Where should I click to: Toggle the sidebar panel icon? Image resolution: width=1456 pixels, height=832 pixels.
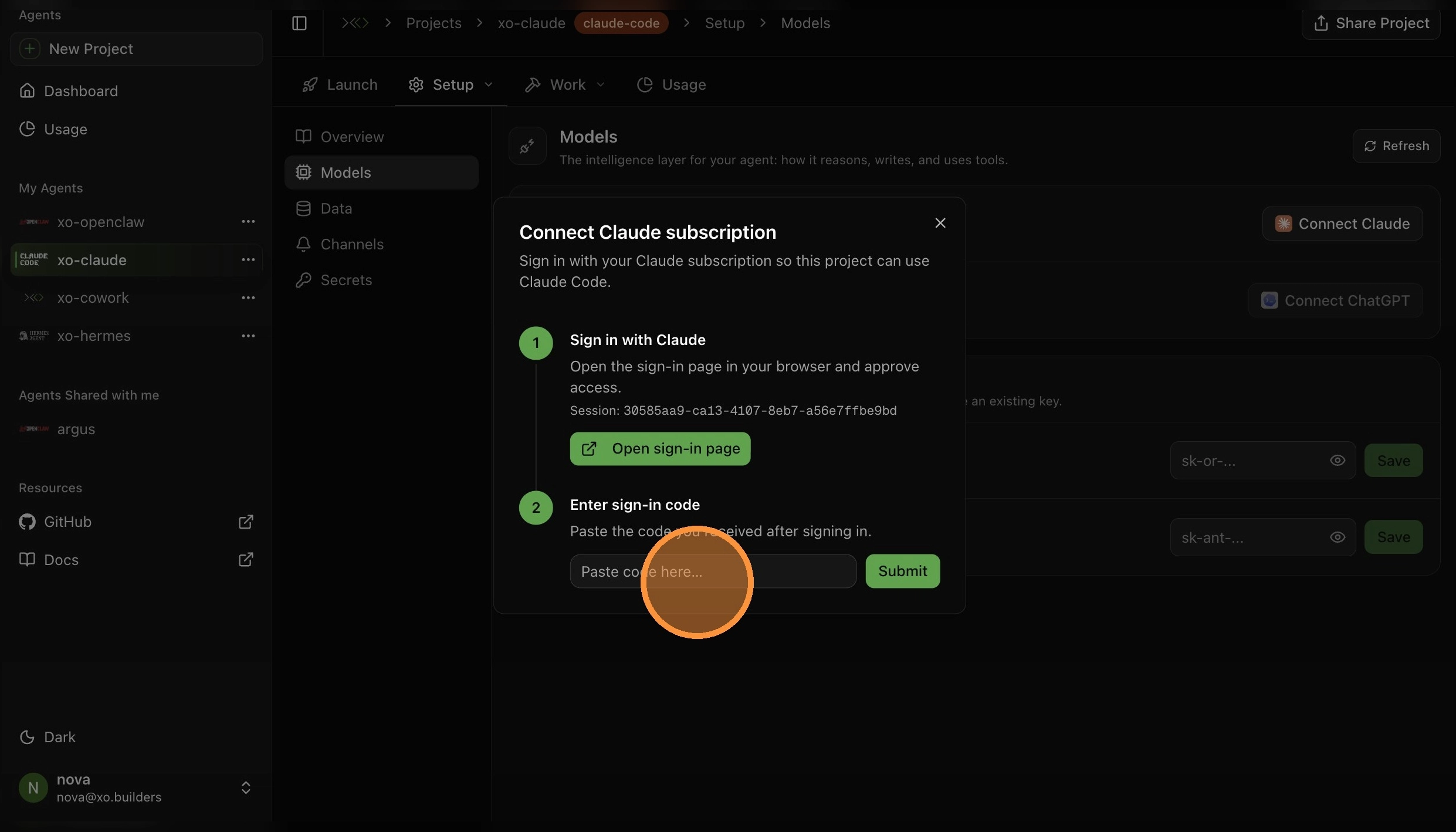tap(299, 23)
